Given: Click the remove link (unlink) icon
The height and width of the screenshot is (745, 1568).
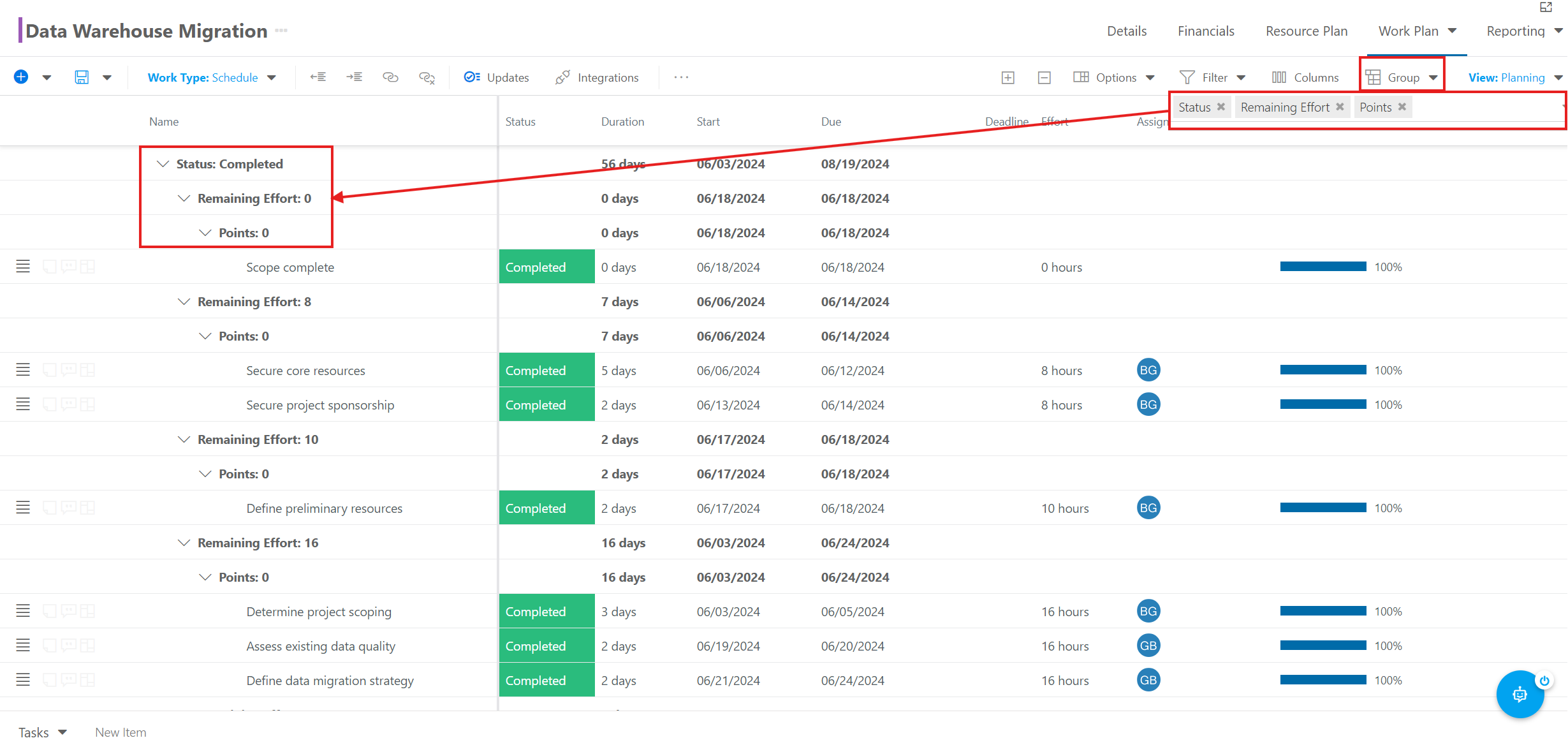Looking at the screenshot, I should click(427, 77).
